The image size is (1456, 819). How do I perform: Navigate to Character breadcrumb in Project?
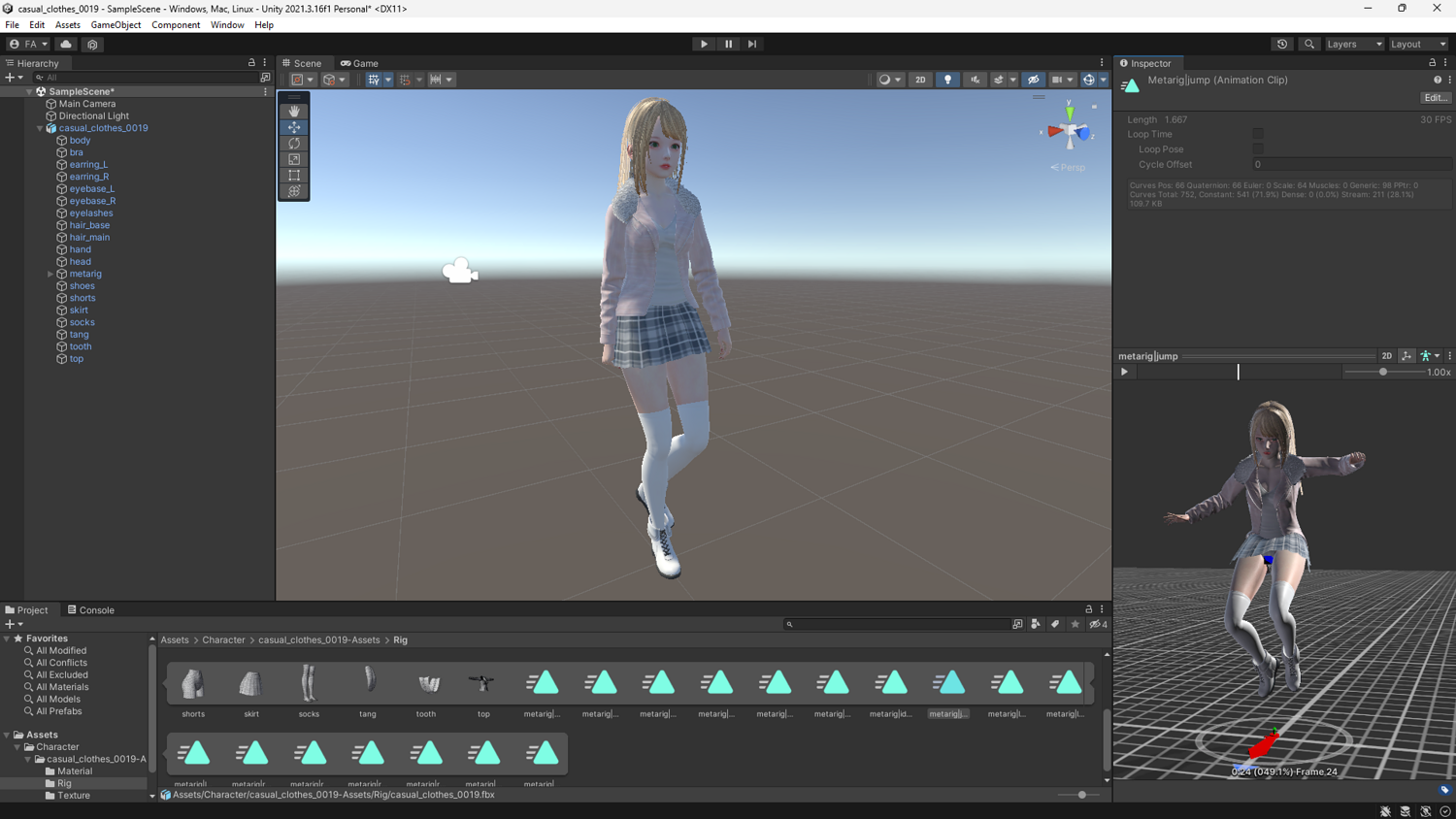click(223, 640)
